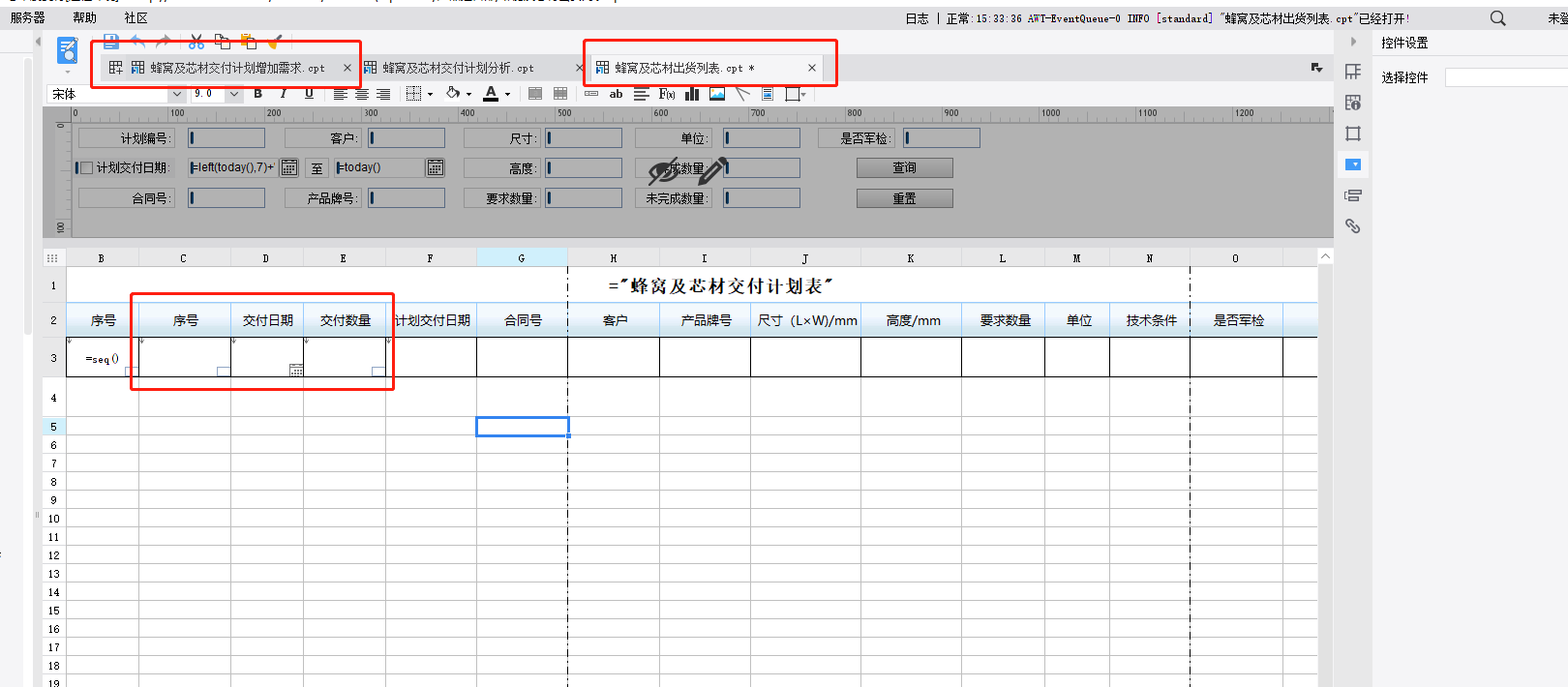Select the blue widget settings sidebar icon
Viewport: 1568px width, 687px height.
pyautogui.click(x=1353, y=164)
